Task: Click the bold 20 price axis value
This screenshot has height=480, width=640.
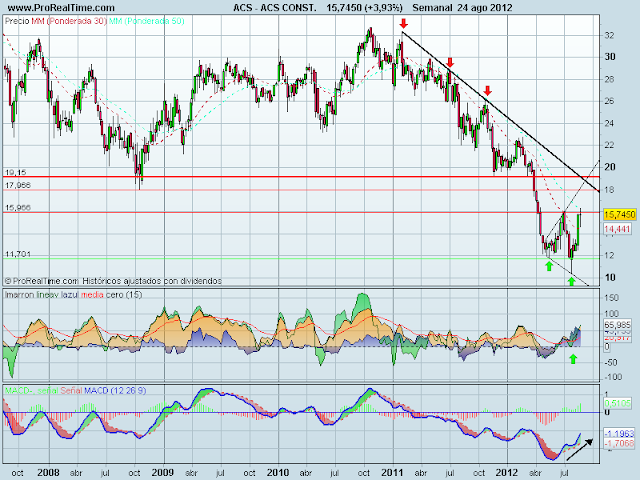Action: tap(610, 167)
